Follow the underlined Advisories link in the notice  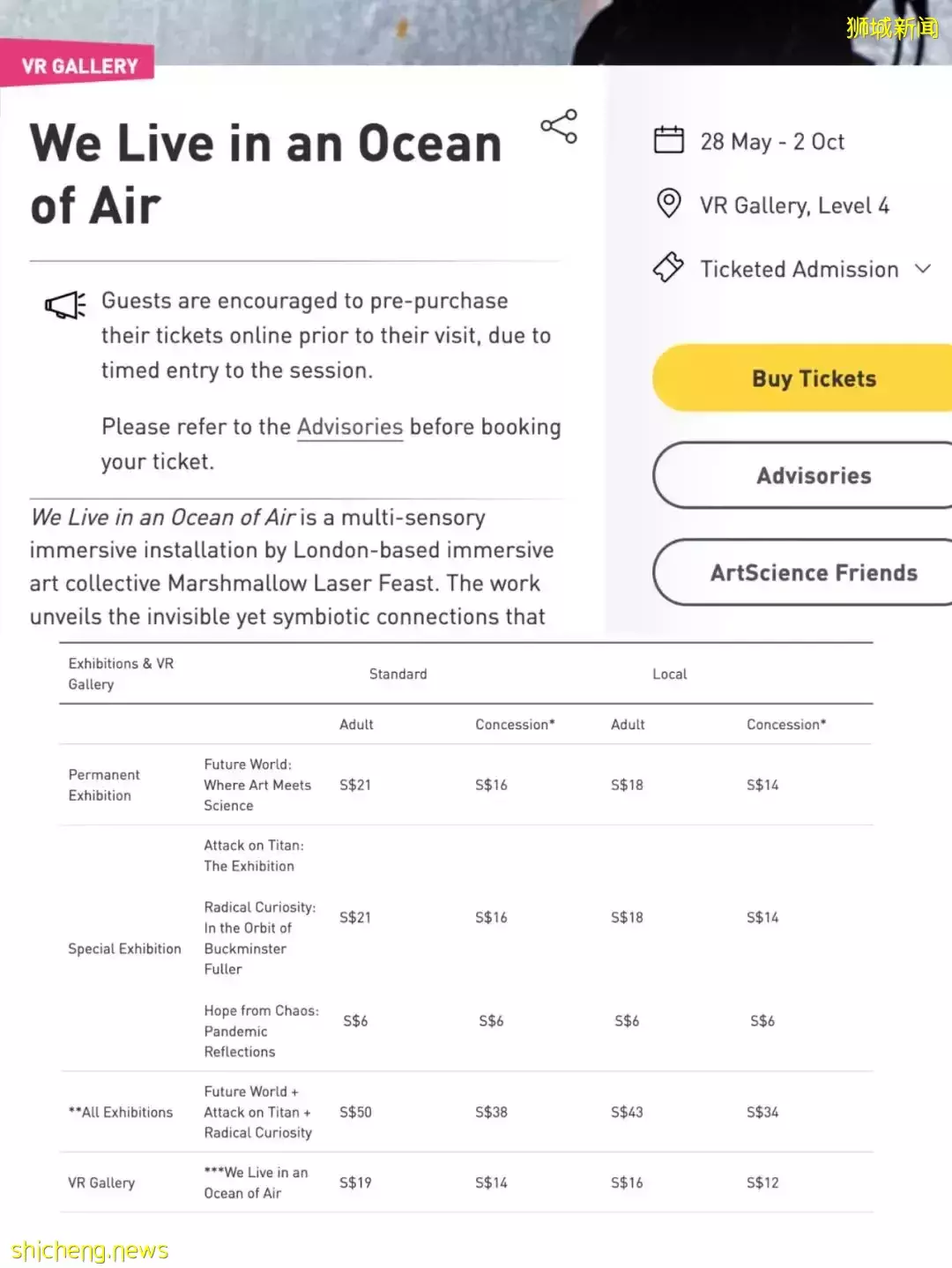point(350,428)
